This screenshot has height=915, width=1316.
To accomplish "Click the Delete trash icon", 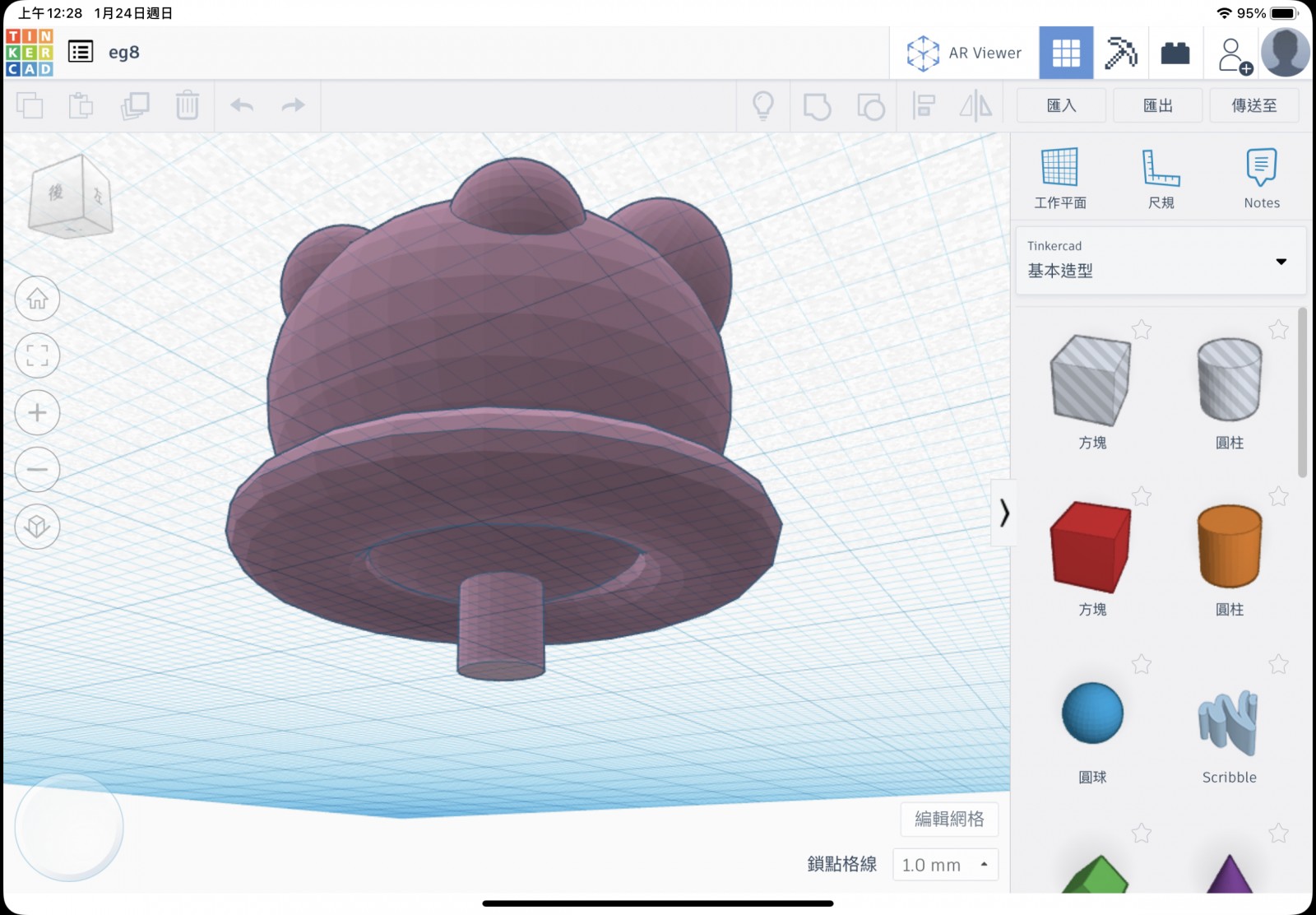I will (x=188, y=105).
